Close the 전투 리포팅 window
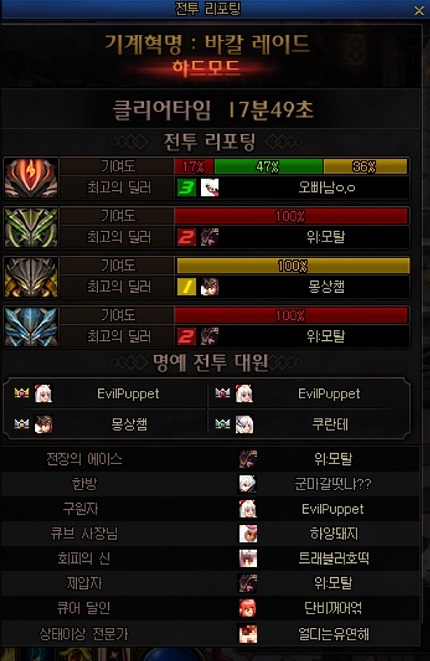Screen dimensions: 430x661 [419, 10]
